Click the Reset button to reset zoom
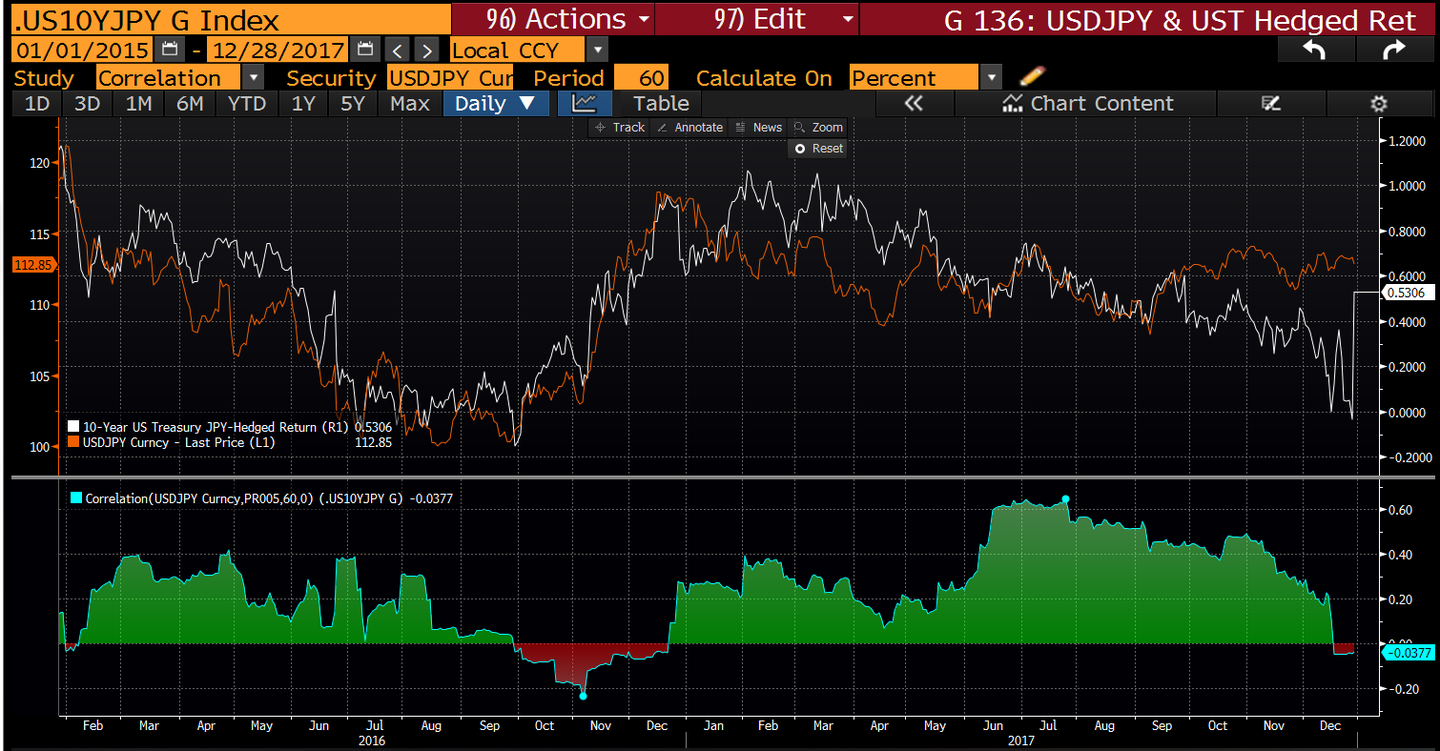The image size is (1440, 751). [817, 148]
